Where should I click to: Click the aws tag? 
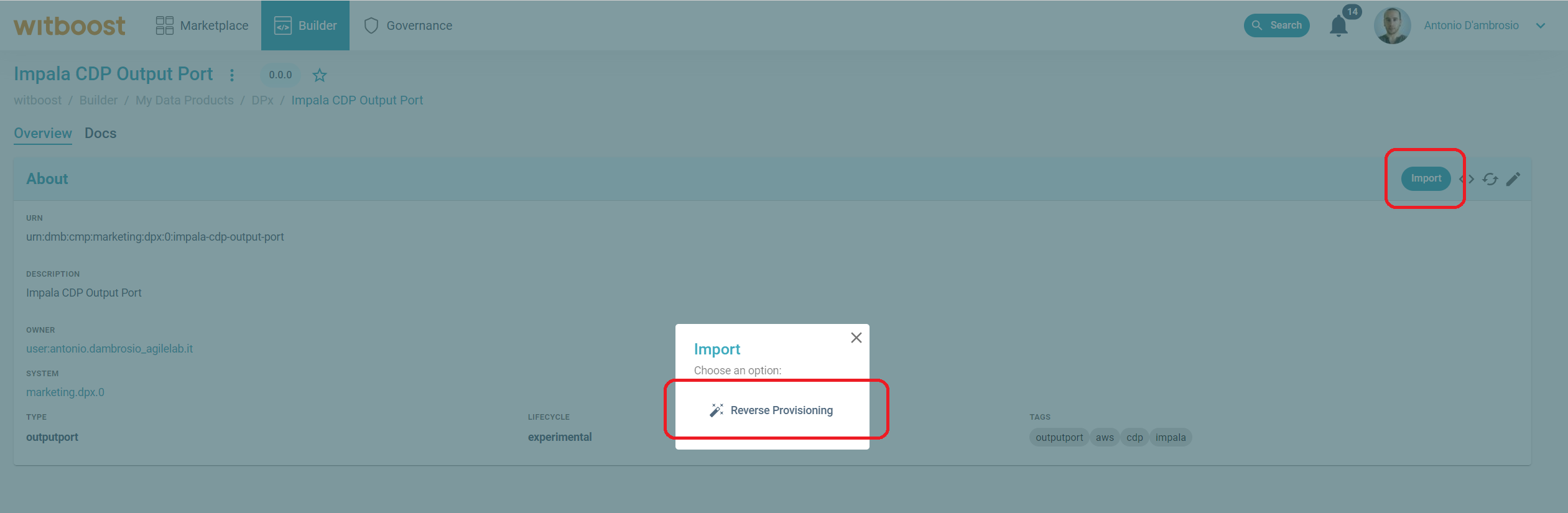[1105, 437]
